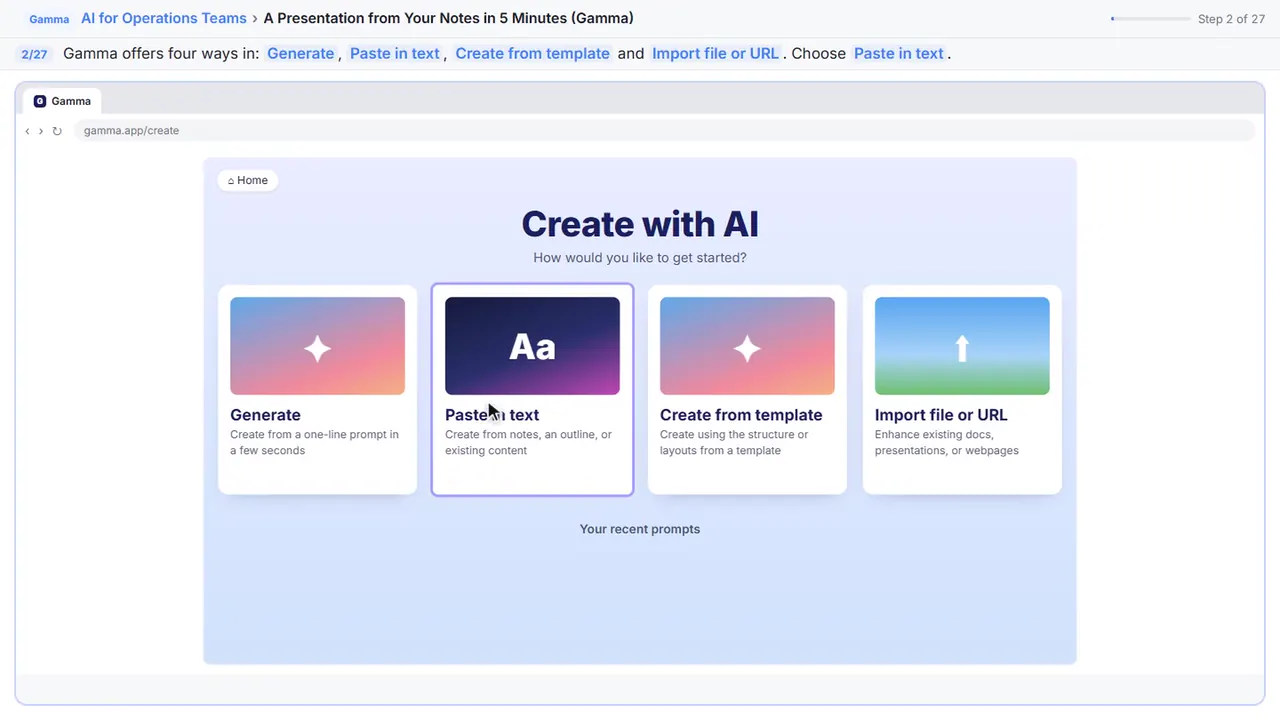Click "Create from notes, an outline" description

pos(528,442)
